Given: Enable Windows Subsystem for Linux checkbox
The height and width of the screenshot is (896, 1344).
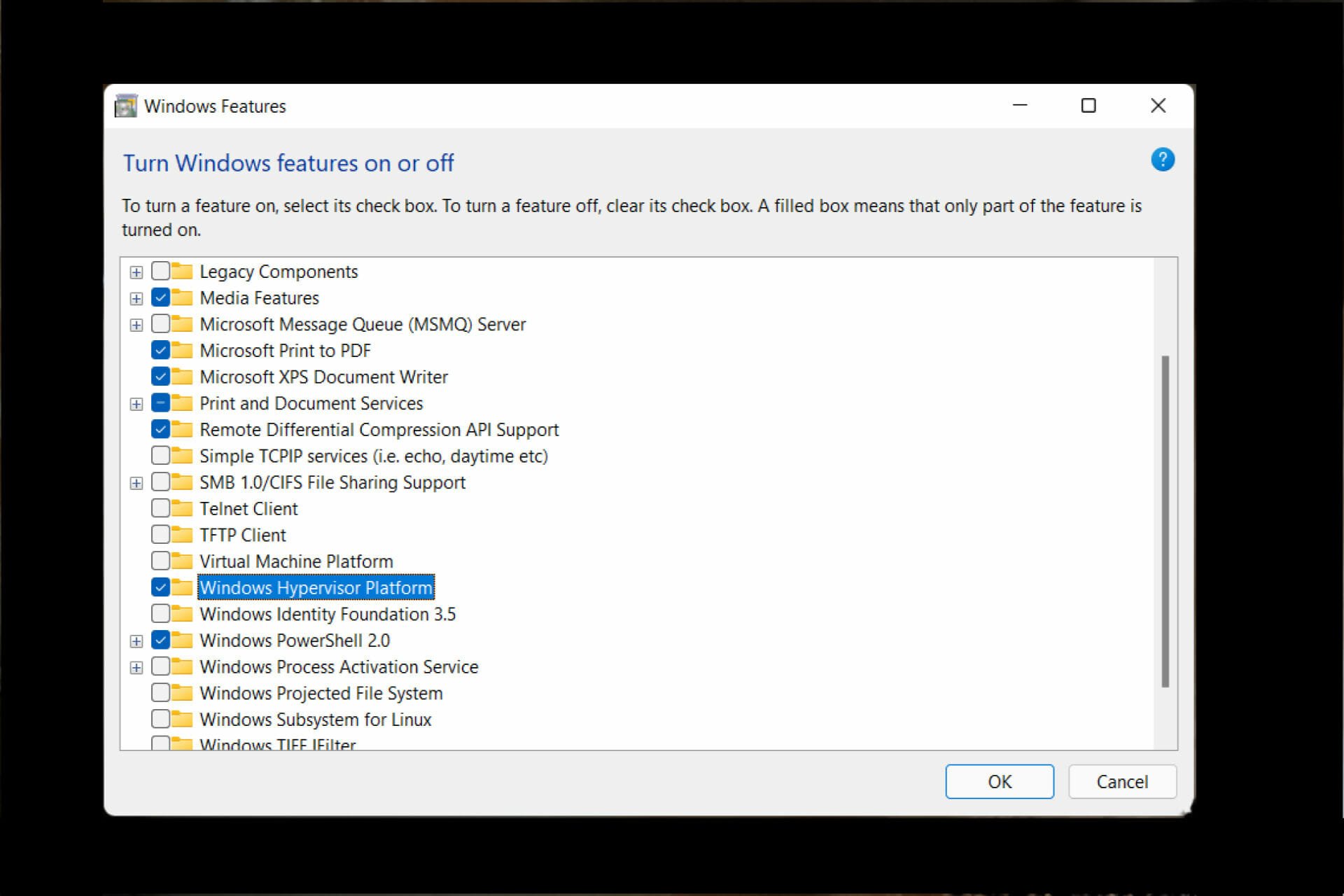Looking at the screenshot, I should tap(160, 719).
